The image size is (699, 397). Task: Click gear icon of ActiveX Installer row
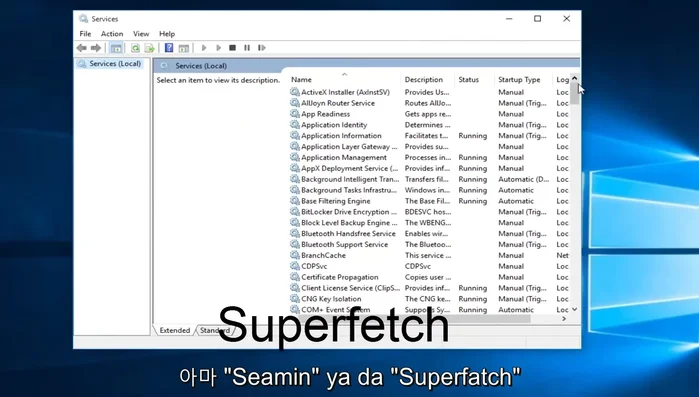294,92
